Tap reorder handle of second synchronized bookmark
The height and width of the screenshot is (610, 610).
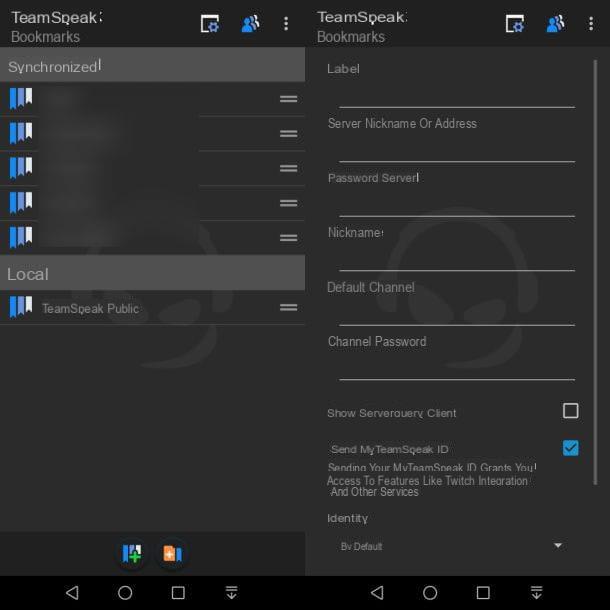pos(289,133)
